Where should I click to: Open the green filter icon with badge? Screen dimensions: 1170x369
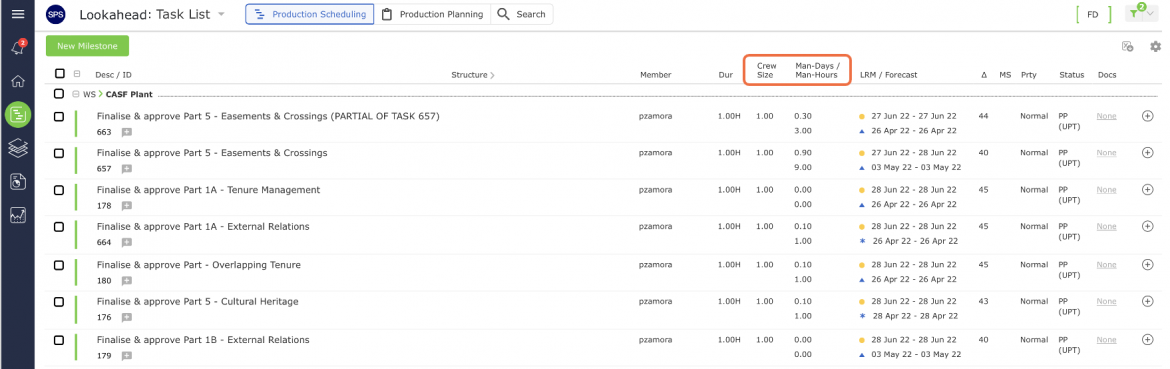pos(1134,13)
